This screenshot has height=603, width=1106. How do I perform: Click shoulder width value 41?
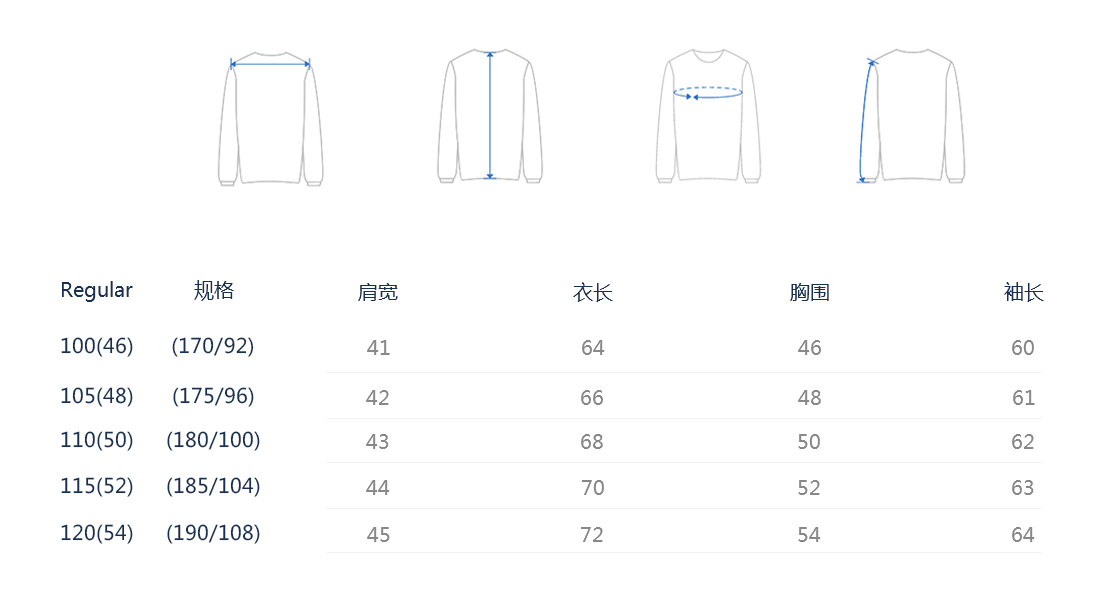click(x=378, y=348)
